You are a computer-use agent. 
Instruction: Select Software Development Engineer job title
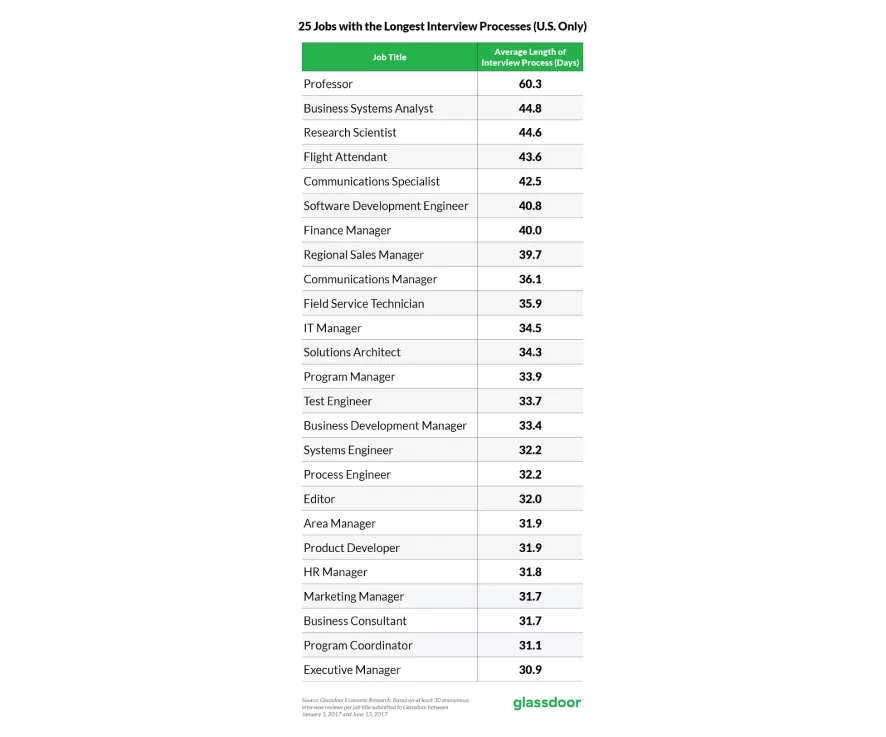386,206
